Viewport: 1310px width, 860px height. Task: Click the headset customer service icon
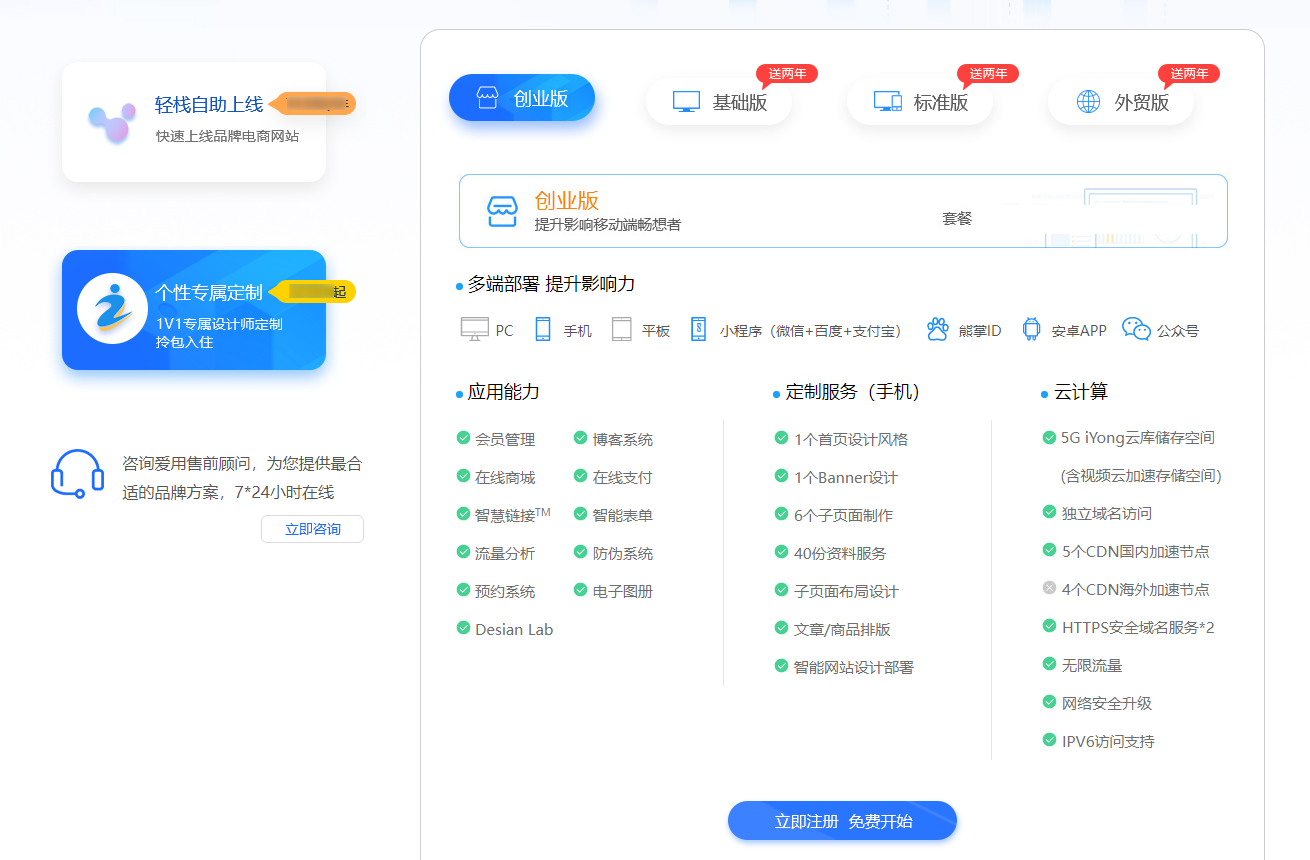(77, 473)
